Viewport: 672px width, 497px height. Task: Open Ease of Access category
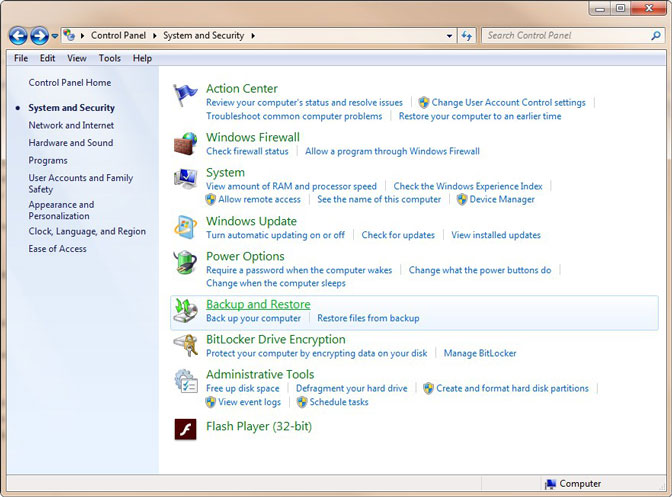click(x=57, y=249)
